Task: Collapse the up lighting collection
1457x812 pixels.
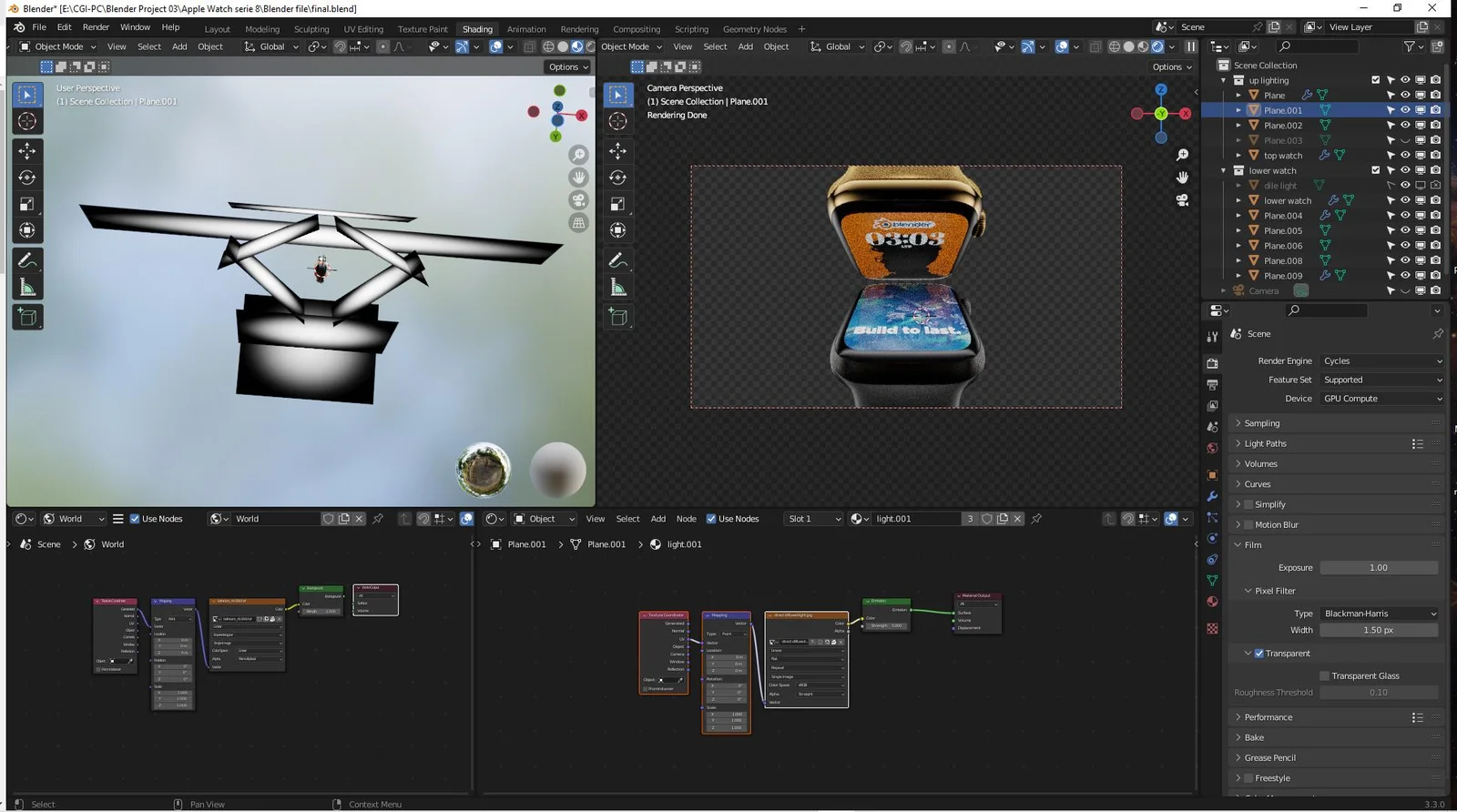Action: coord(1223,80)
